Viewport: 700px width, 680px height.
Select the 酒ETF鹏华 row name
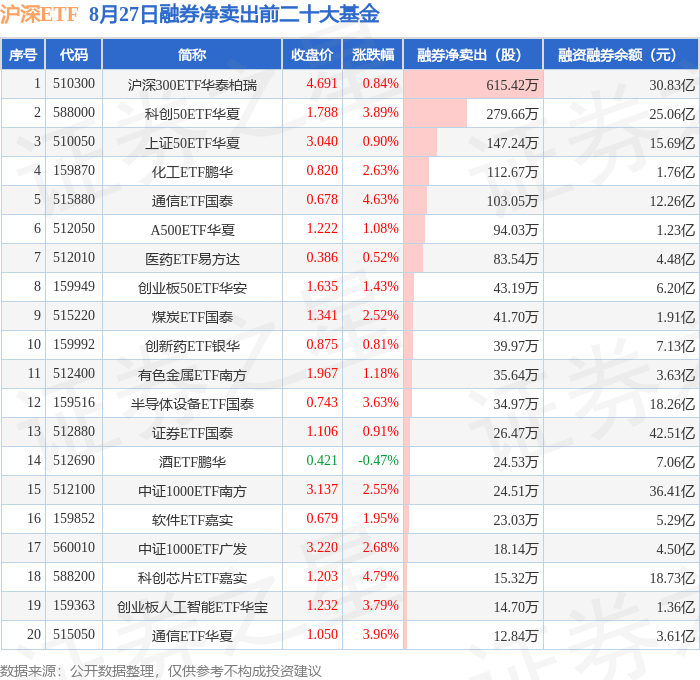pos(192,462)
